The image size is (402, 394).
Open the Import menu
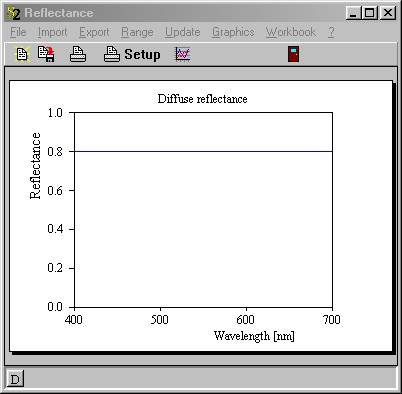point(52,32)
